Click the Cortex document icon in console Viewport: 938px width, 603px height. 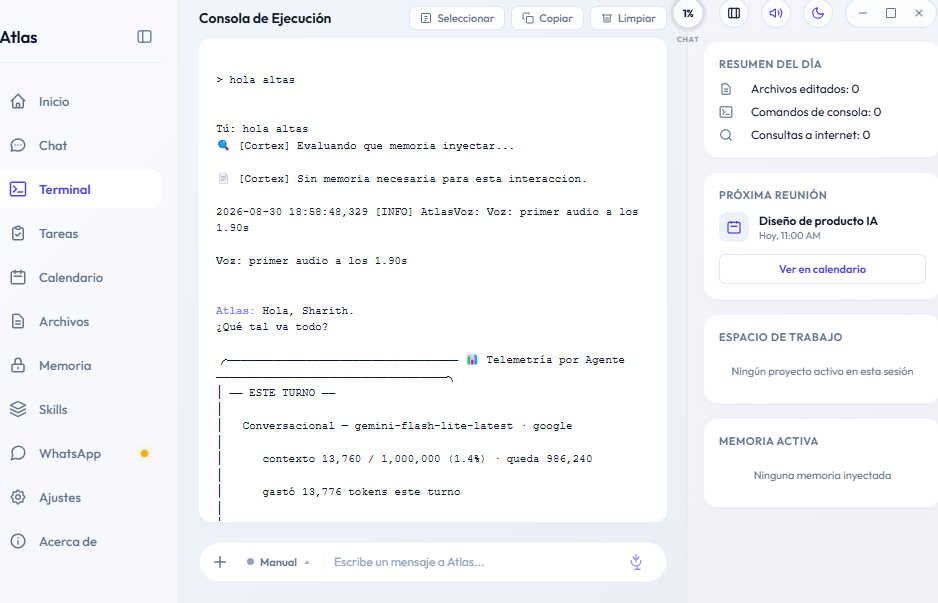point(223,178)
